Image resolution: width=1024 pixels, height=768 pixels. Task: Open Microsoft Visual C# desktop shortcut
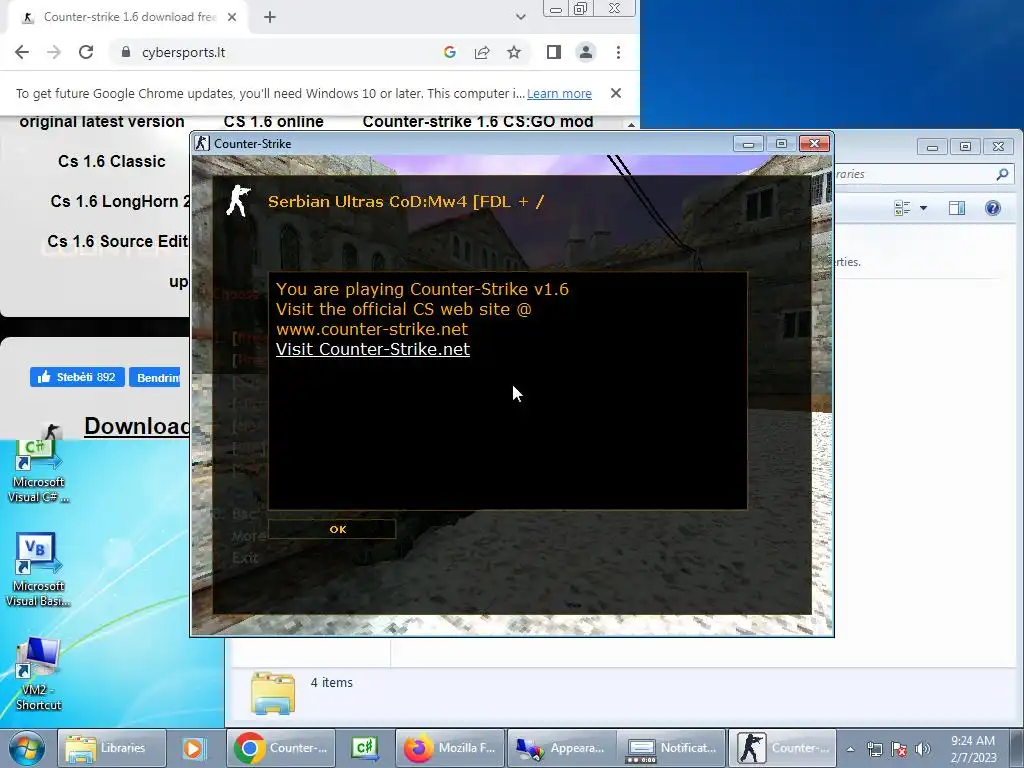[38, 471]
